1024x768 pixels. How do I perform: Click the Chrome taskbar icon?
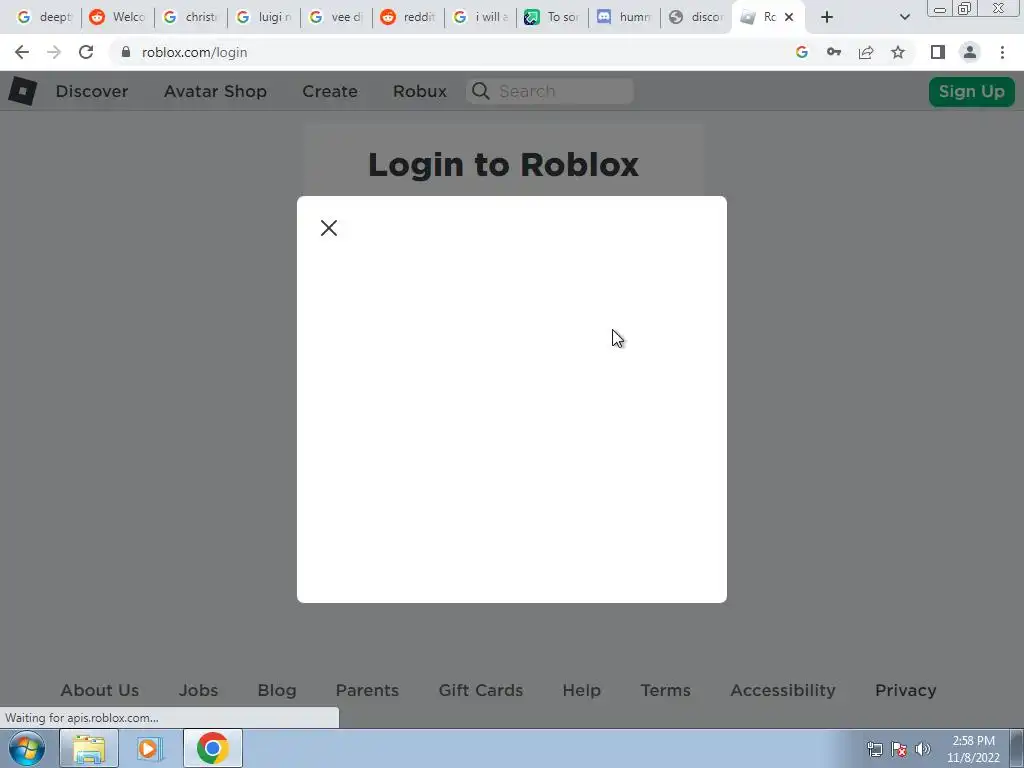click(x=212, y=748)
